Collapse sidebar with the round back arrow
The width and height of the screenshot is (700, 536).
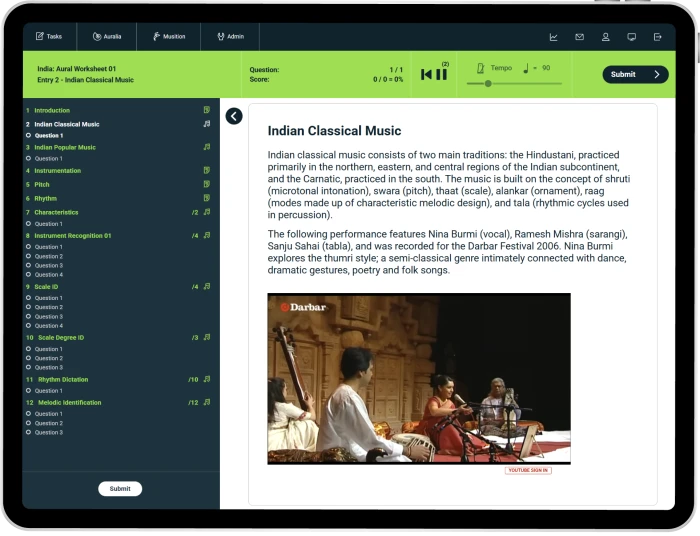pyautogui.click(x=234, y=116)
